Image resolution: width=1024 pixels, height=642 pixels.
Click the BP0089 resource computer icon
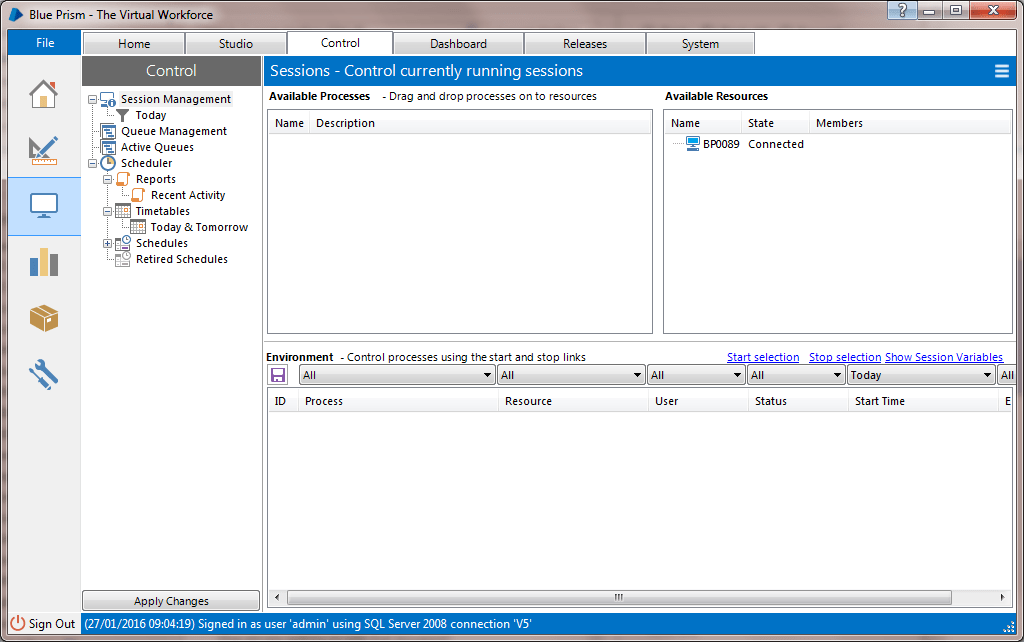693,144
